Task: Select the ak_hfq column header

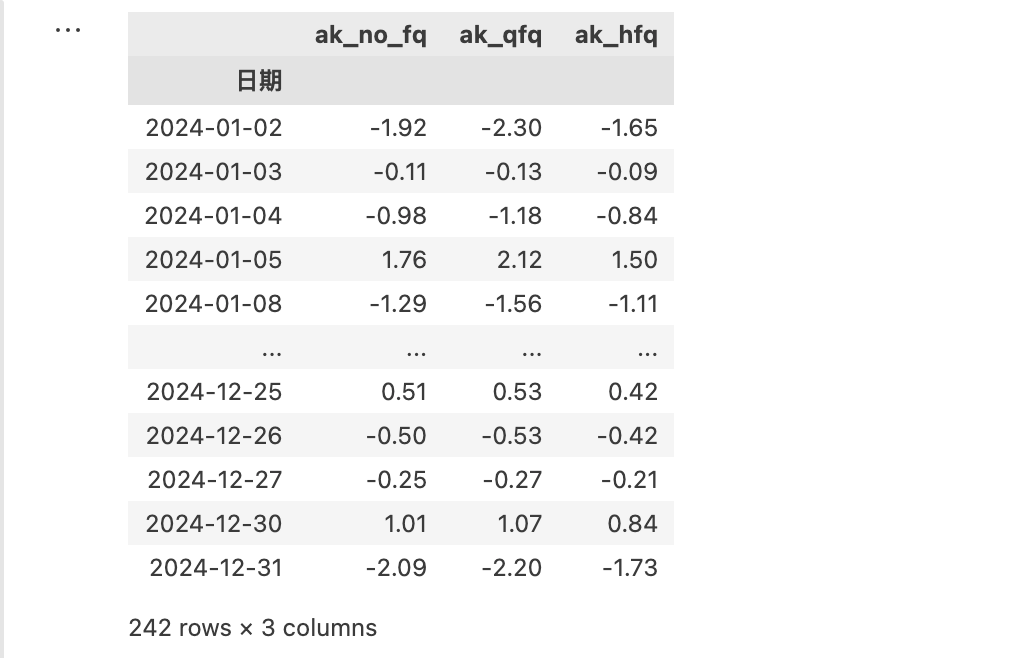Action: 616,35
